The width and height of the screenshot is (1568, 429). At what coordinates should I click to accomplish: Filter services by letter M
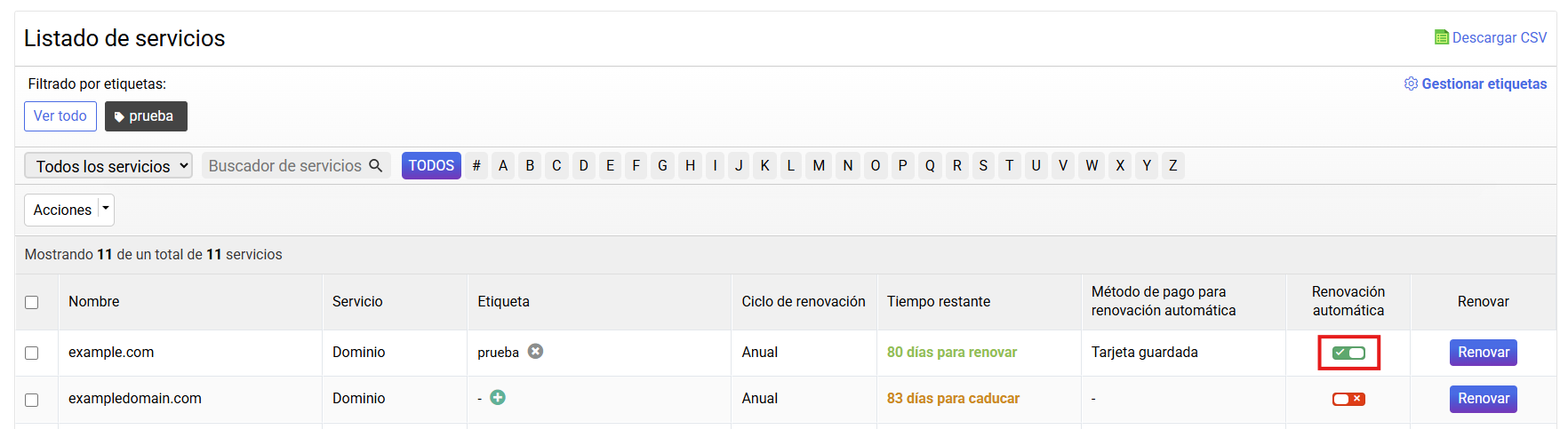(x=819, y=165)
